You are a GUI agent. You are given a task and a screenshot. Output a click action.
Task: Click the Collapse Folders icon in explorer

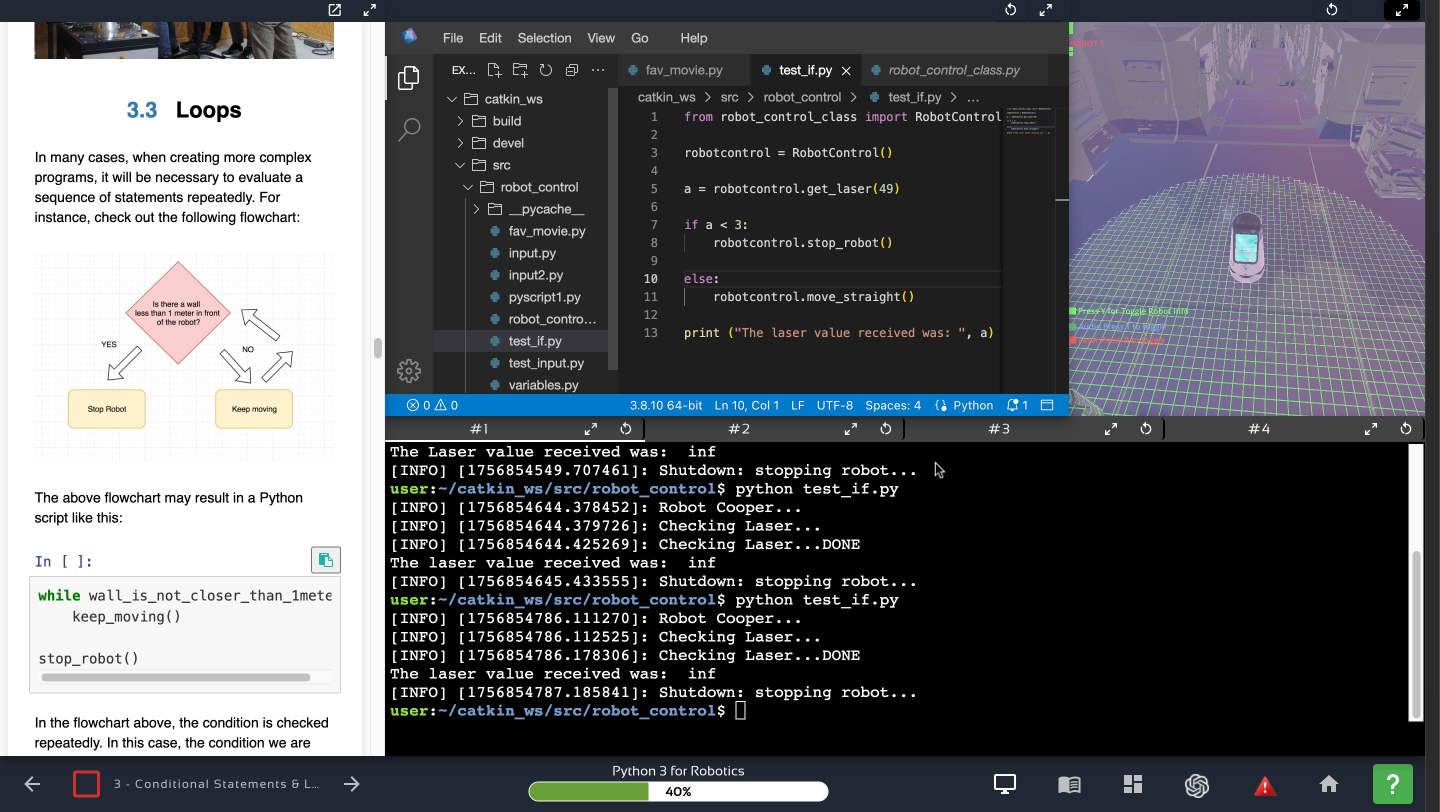click(x=571, y=70)
